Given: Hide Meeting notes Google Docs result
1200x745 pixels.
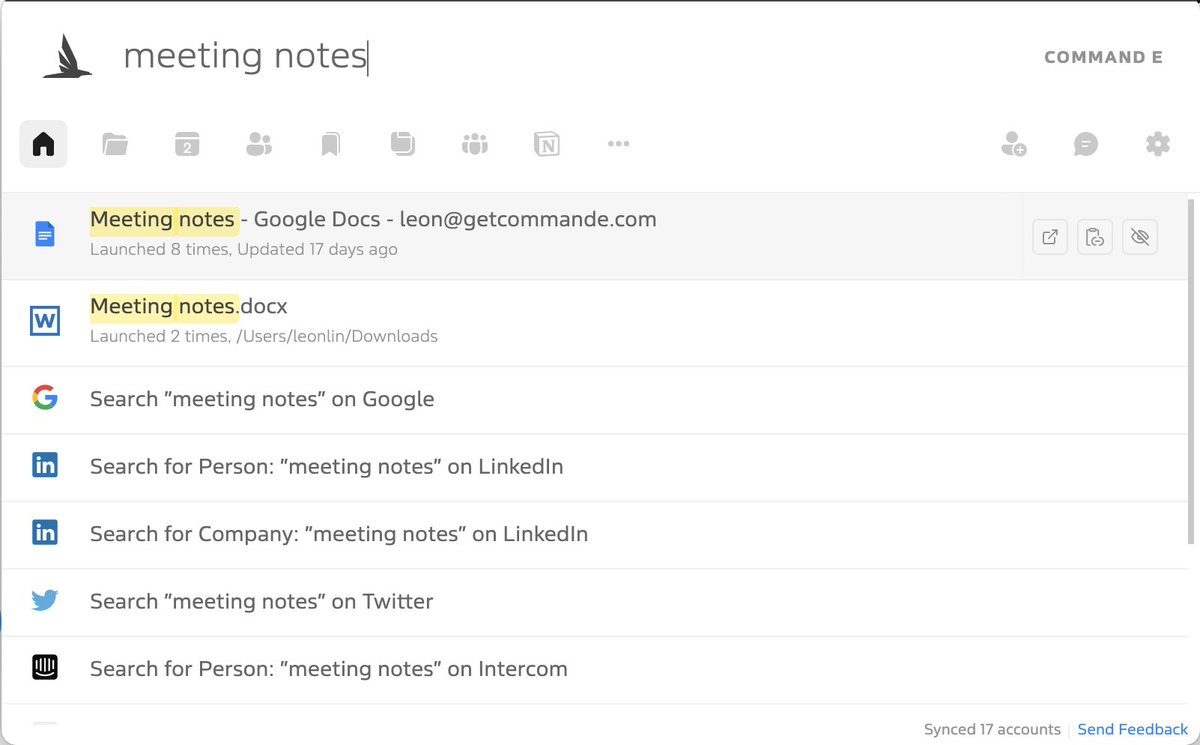Looking at the screenshot, I should (1140, 237).
